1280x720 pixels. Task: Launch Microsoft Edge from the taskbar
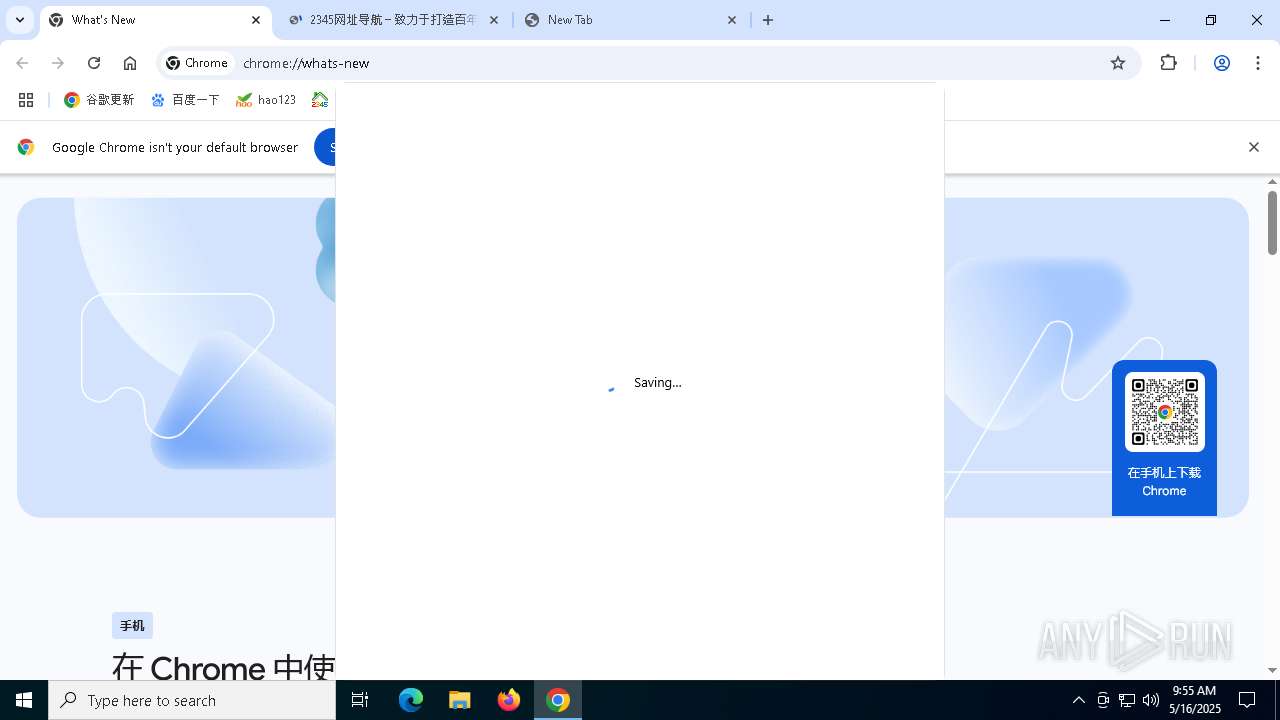pyautogui.click(x=411, y=700)
